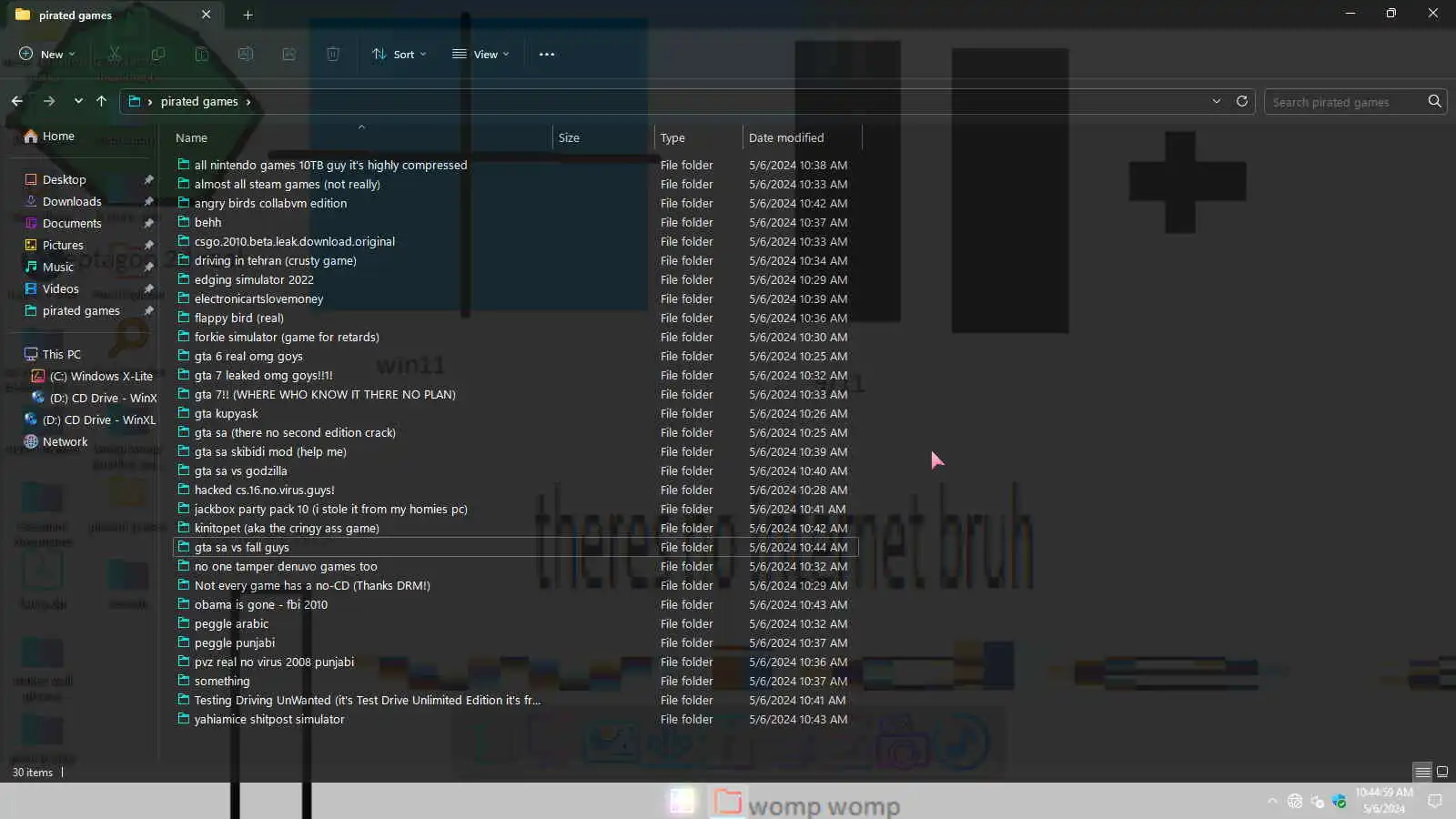Sort by Date modified column header
Image resolution: width=1456 pixels, height=819 pixels.
point(802,137)
